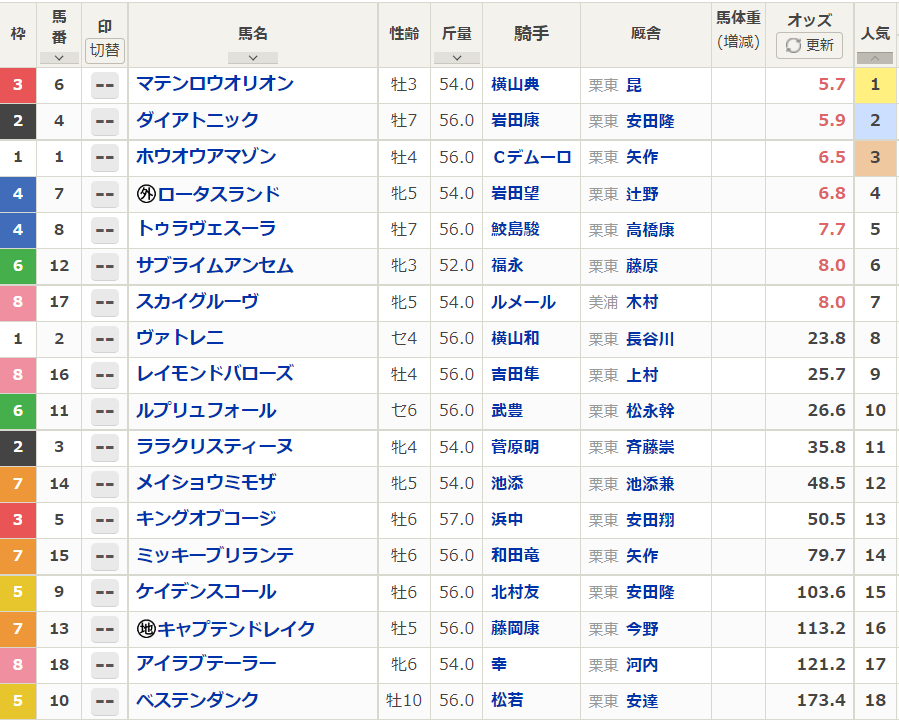
Task: Open mark selector for サブライムアンセム
Action: [x=104, y=267]
